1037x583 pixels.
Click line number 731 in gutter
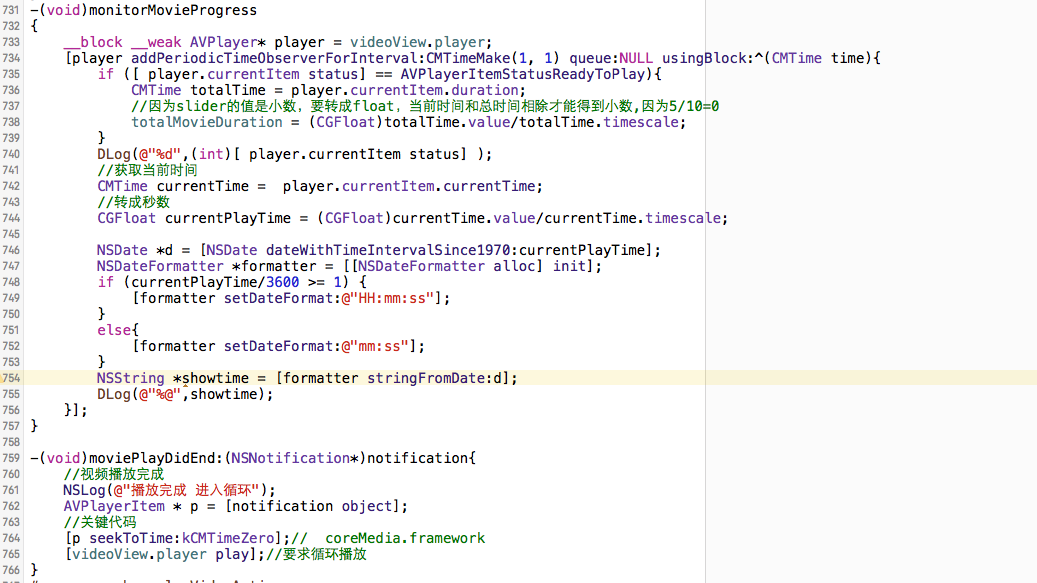pyautogui.click(x=11, y=10)
